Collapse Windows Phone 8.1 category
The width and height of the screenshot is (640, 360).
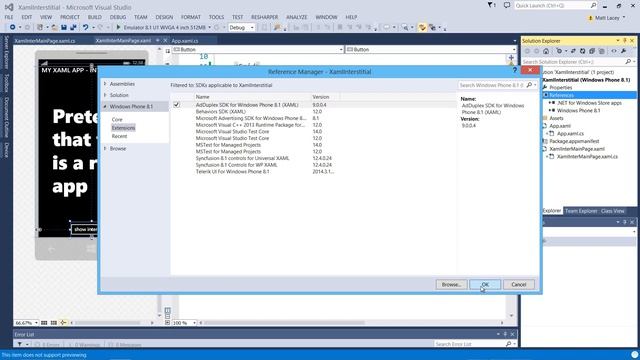click(105, 107)
